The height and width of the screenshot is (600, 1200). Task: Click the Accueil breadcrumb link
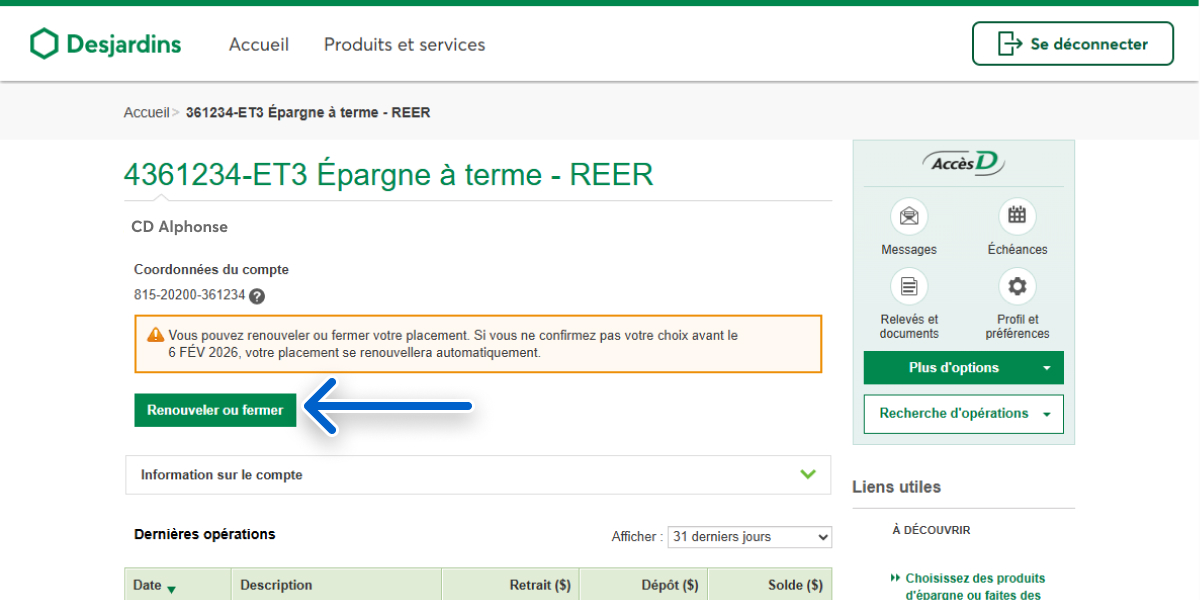click(146, 113)
